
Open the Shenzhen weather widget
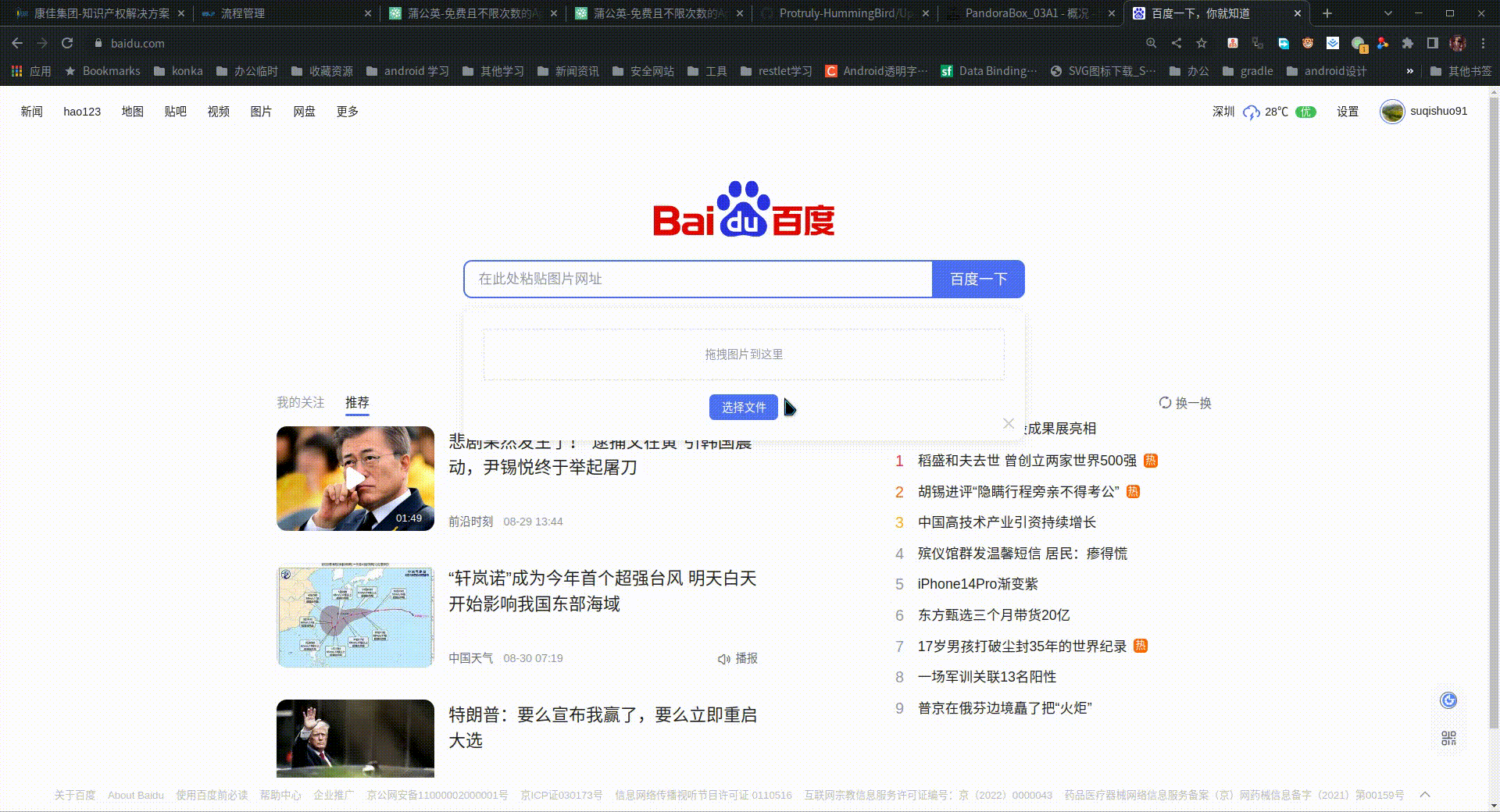(x=1264, y=112)
